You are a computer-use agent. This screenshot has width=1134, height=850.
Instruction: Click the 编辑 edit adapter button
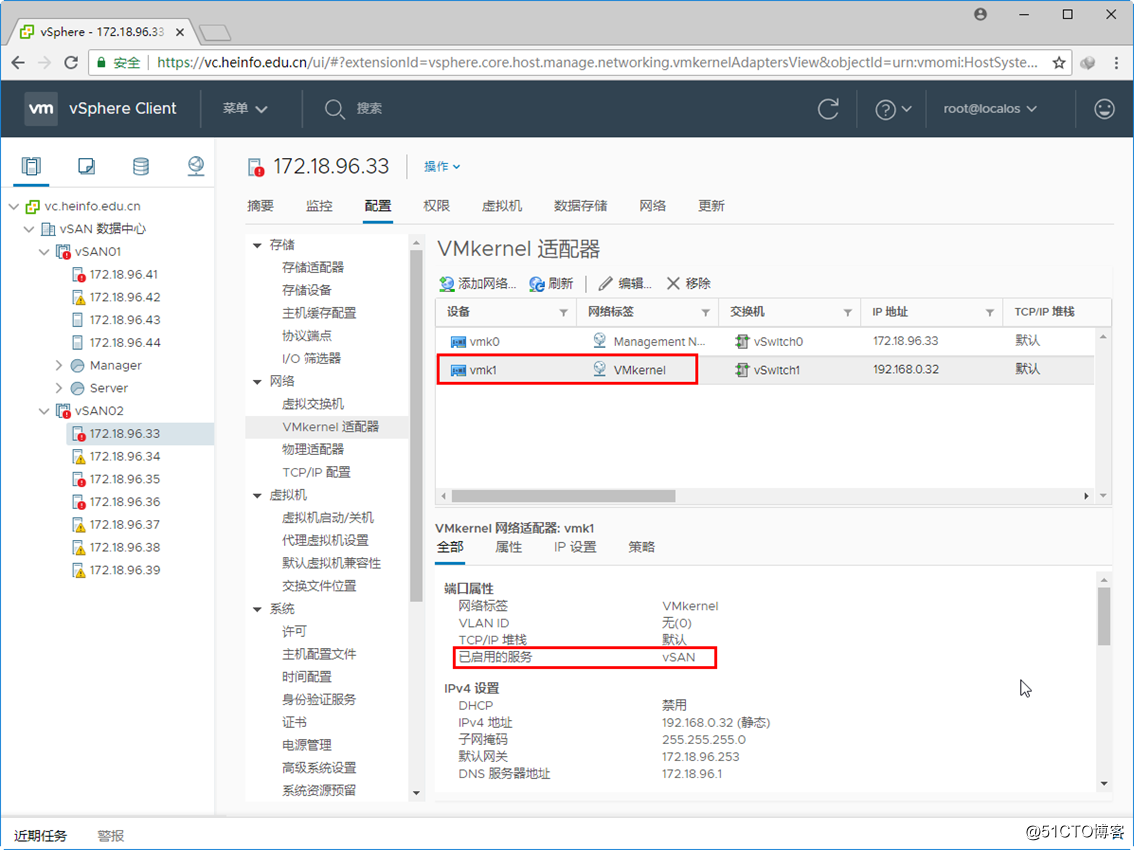625,284
